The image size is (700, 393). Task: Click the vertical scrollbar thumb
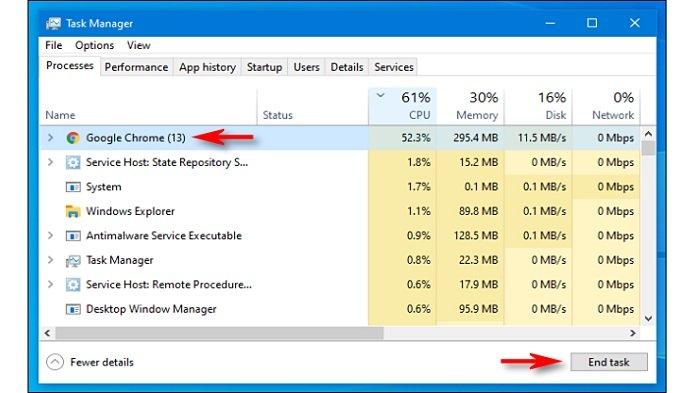pos(648,148)
